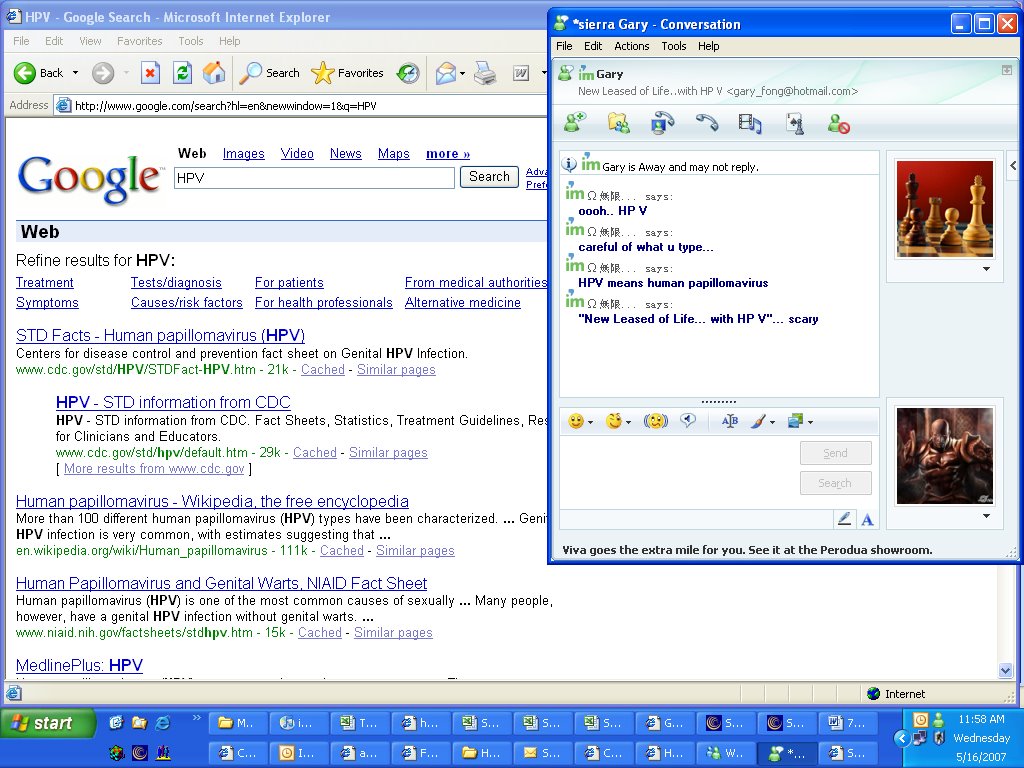Open the Mail dropdown arrow in IE toolbar

462,73
